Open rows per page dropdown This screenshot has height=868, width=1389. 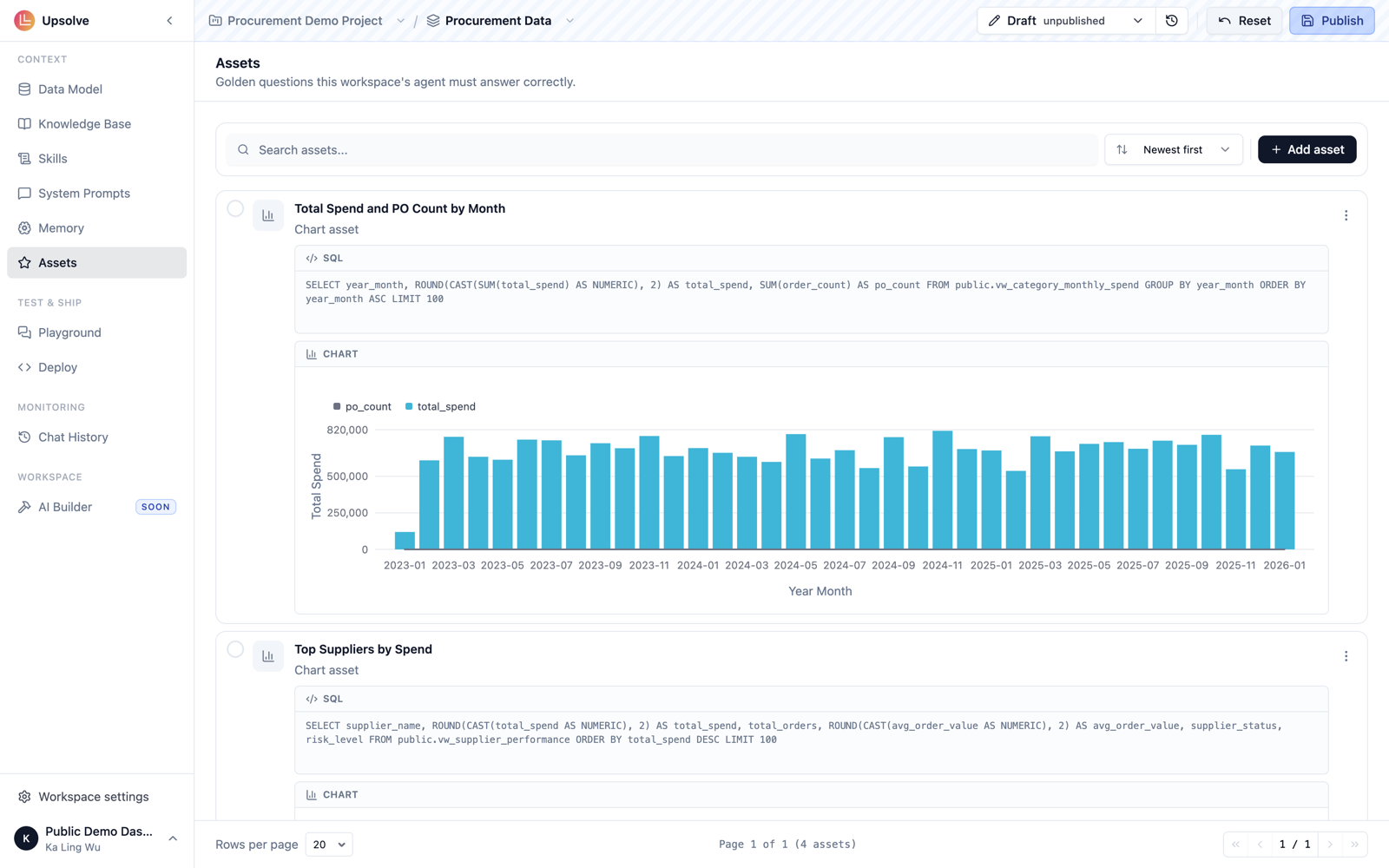pos(329,845)
